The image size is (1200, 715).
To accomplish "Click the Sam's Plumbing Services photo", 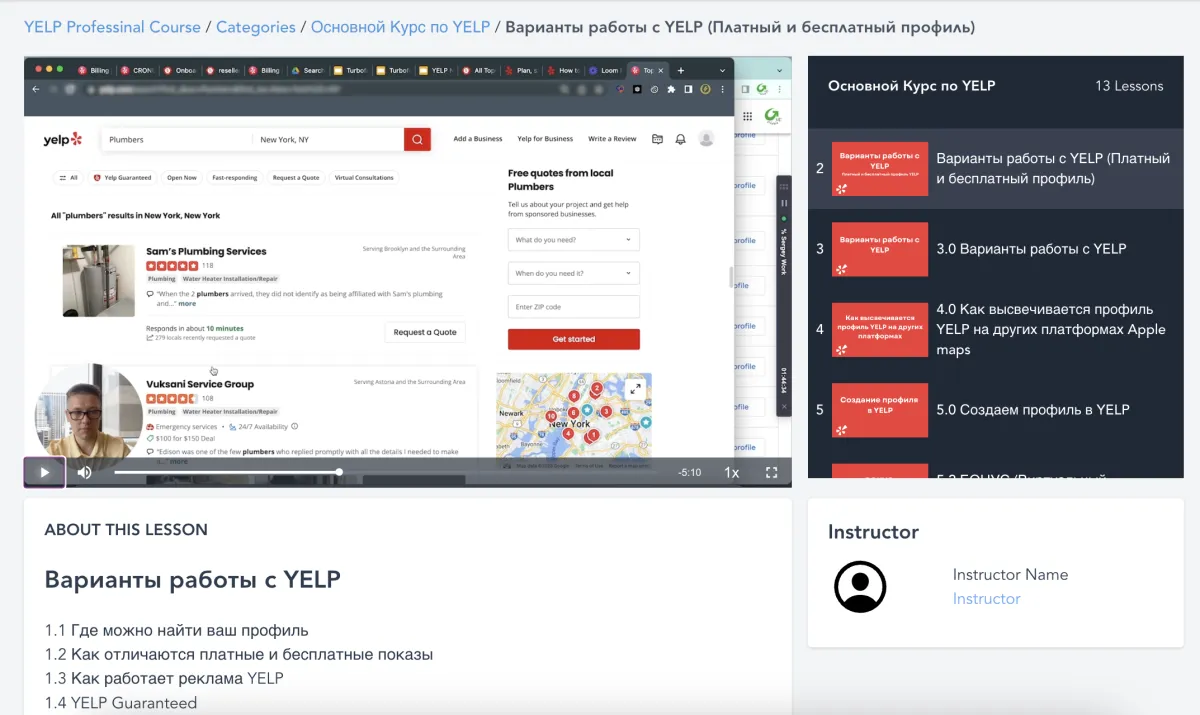I will tap(98, 281).
